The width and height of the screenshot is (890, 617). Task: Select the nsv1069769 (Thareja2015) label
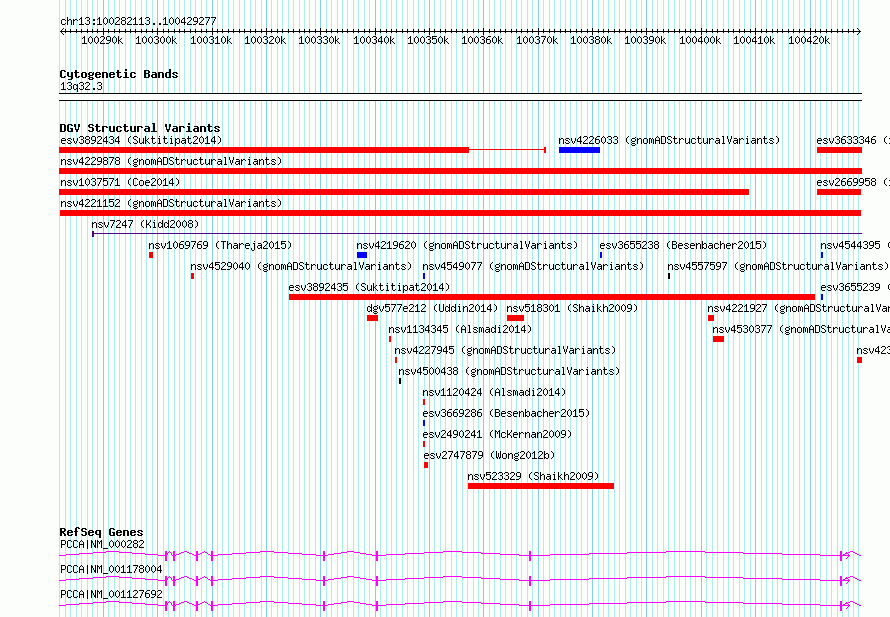(x=220, y=245)
